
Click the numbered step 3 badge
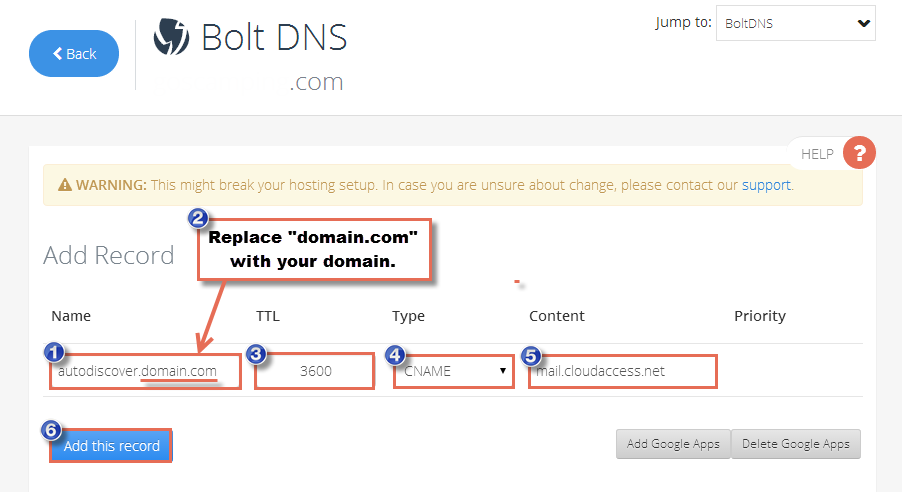tap(256, 354)
